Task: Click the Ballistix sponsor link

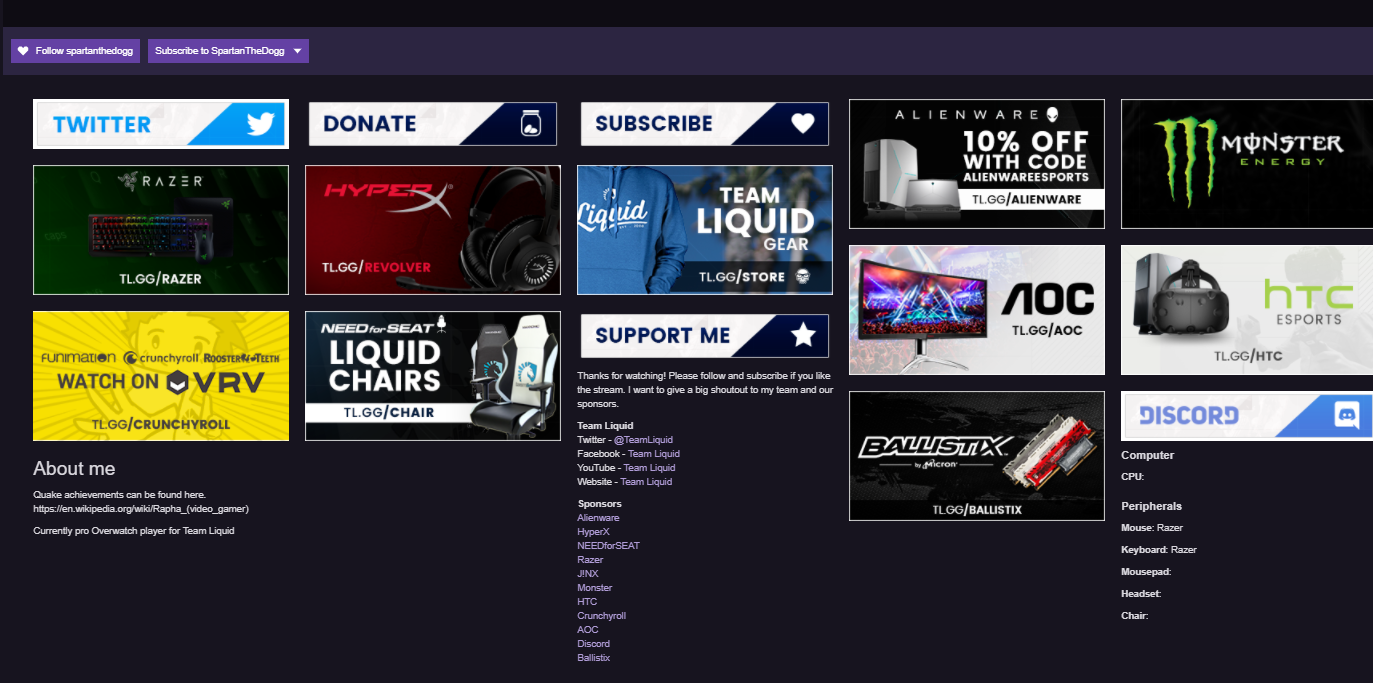Action: [593, 658]
